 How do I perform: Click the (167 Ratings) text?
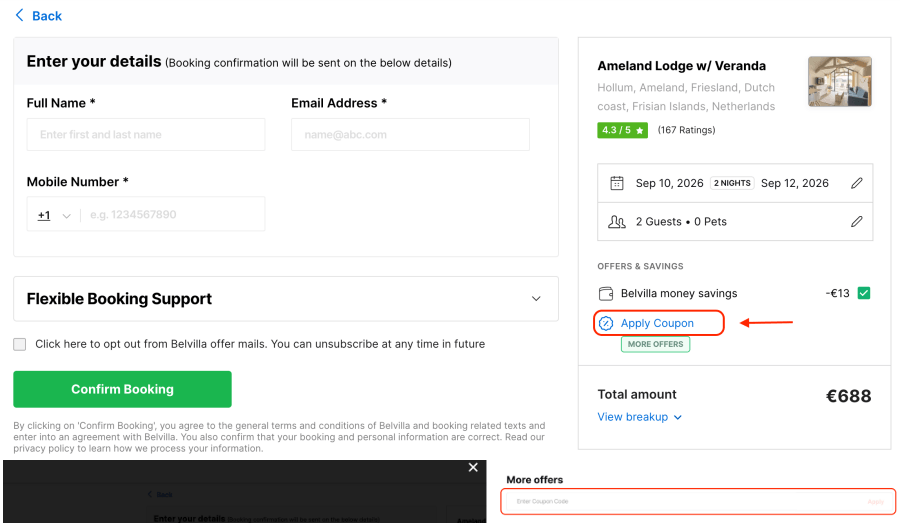pyautogui.click(x=686, y=130)
